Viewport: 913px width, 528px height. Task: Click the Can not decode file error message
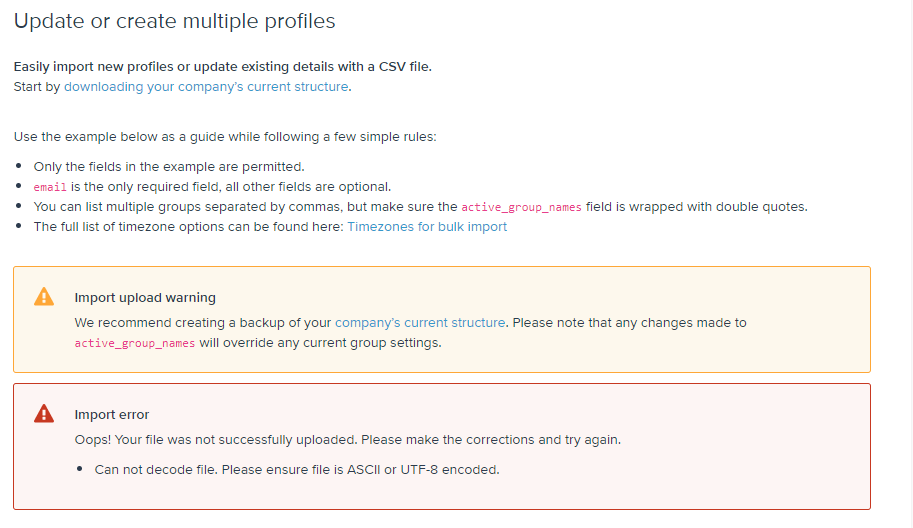(297, 470)
